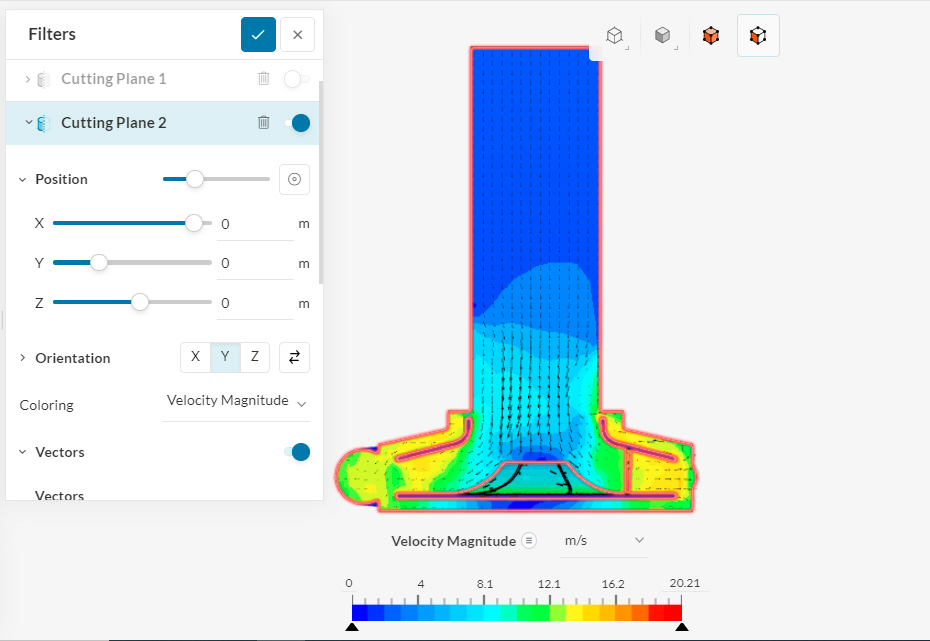Select the Z orientation axis button
930x641 pixels.
pyautogui.click(x=253, y=356)
